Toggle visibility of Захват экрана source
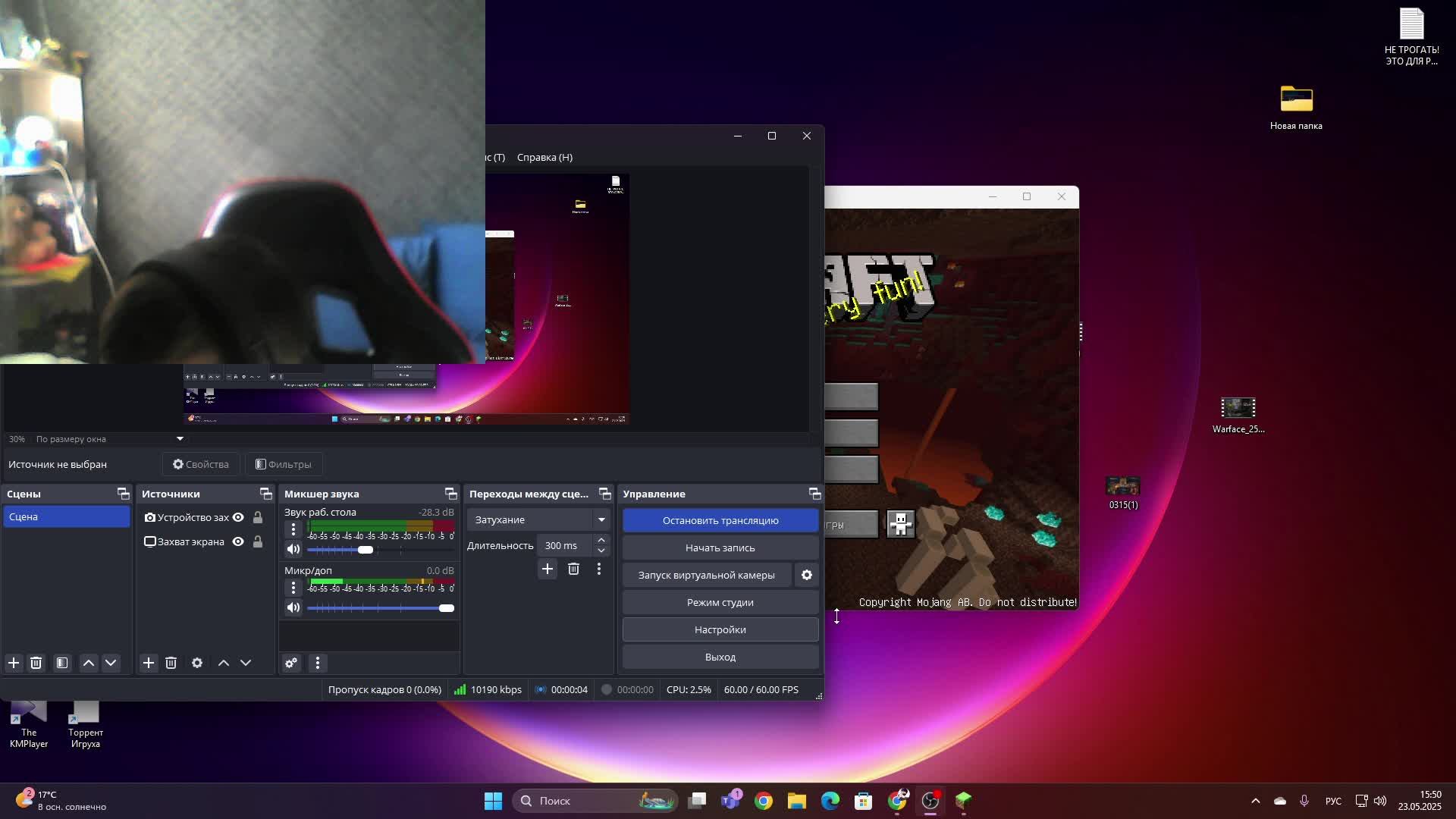This screenshot has height=819, width=1456. coord(238,541)
